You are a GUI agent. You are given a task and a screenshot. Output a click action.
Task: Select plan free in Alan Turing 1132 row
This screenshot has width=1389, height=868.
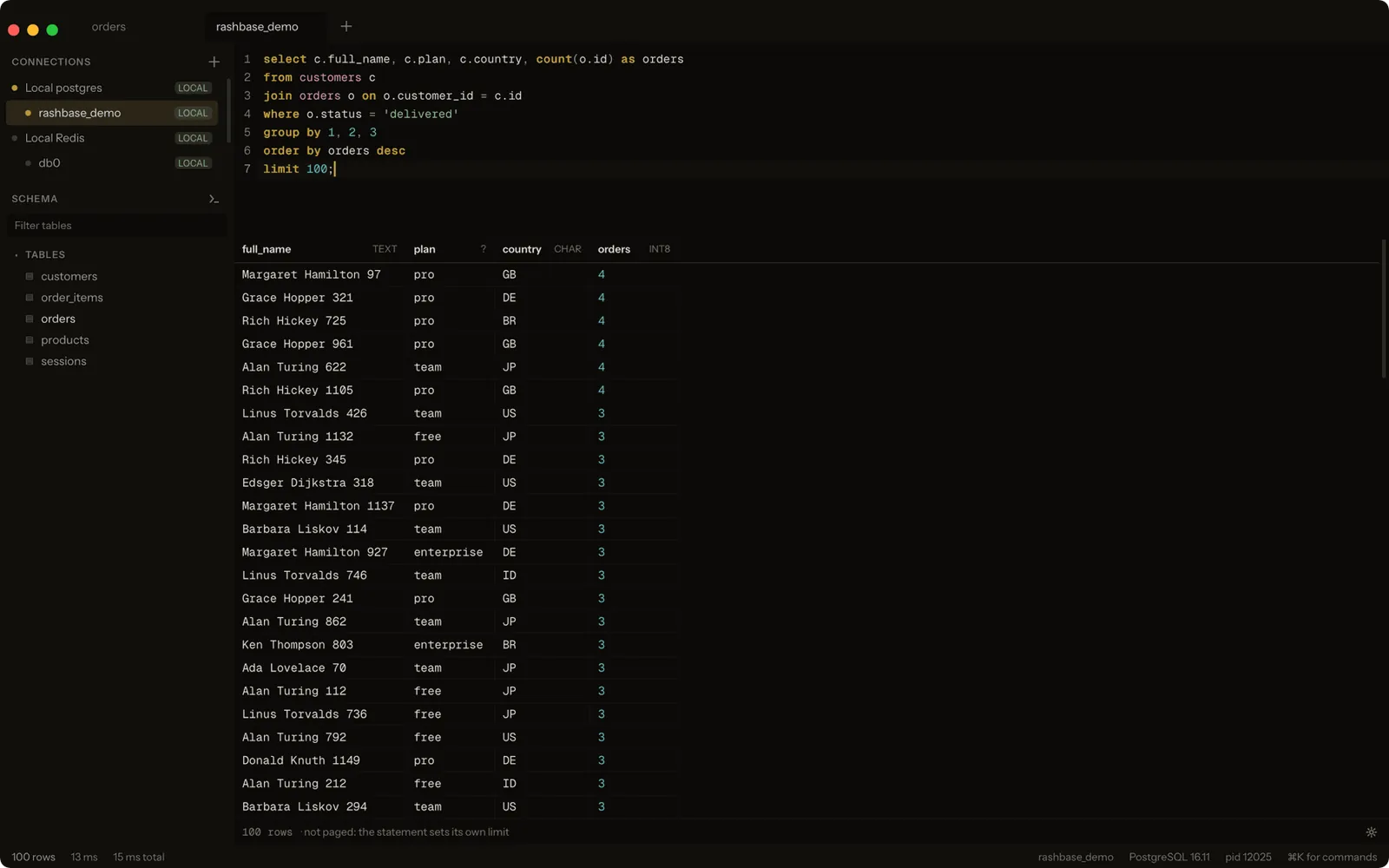coord(428,437)
